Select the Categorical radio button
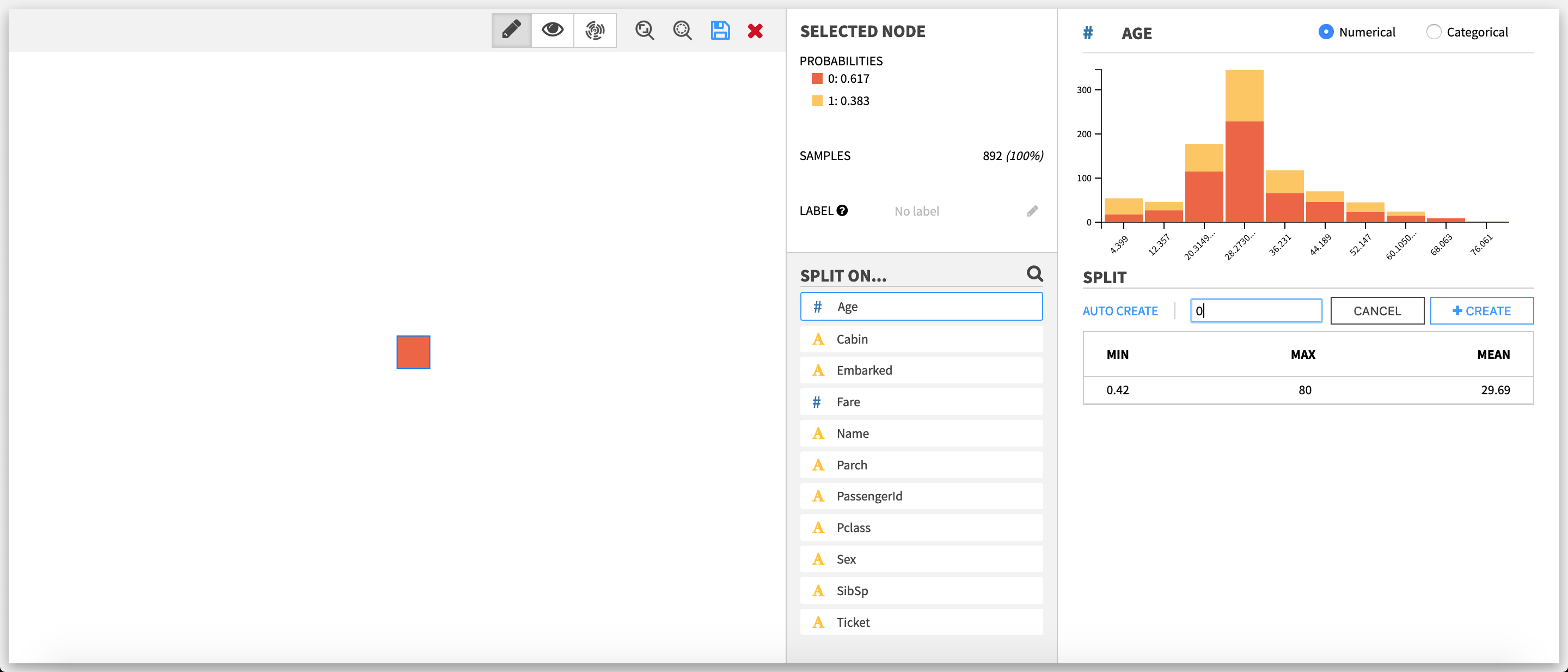Image resolution: width=1568 pixels, height=672 pixels. tap(1433, 32)
